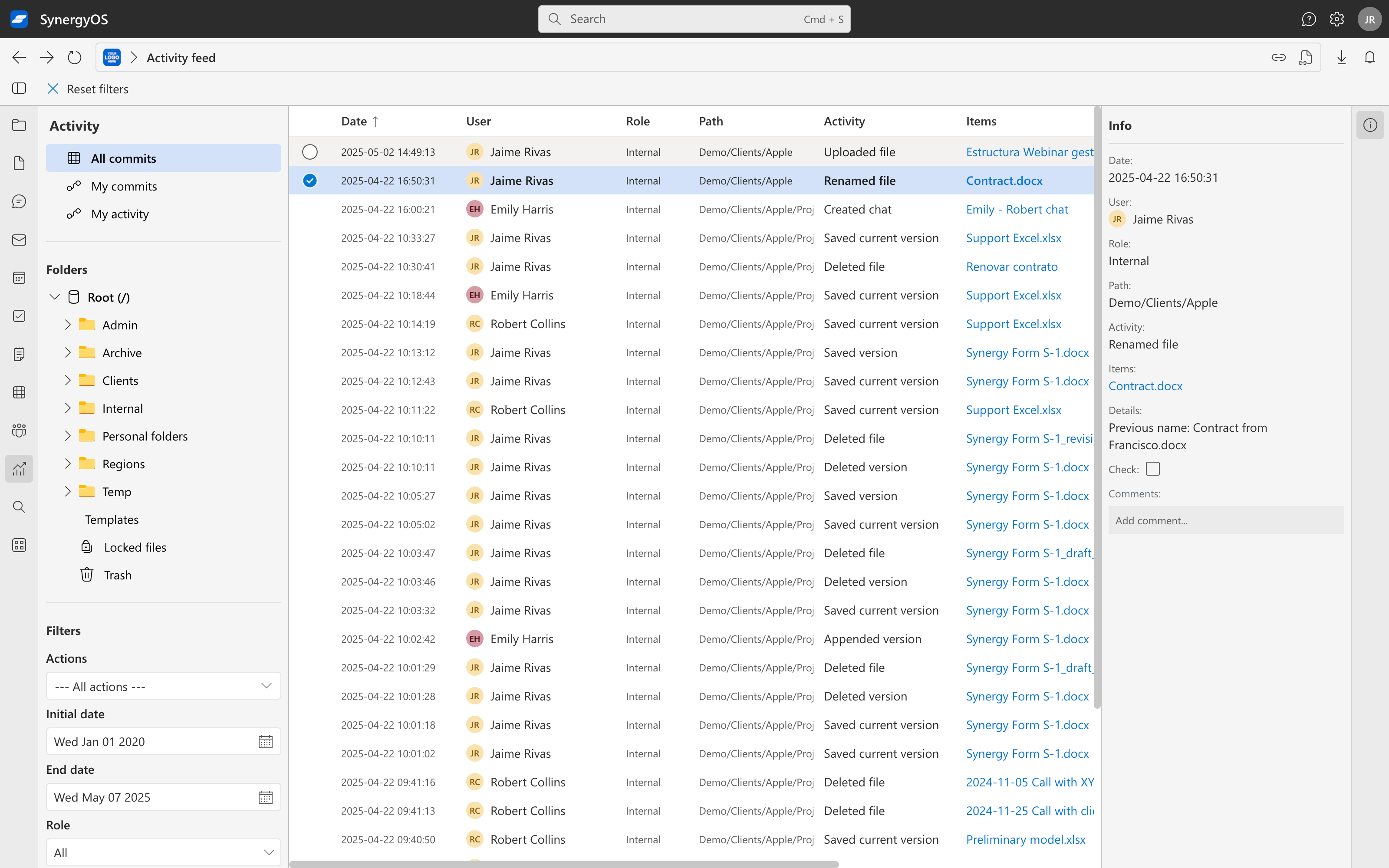Focus the Search field in top bar
The width and height of the screenshot is (1389, 868).
coord(694,19)
